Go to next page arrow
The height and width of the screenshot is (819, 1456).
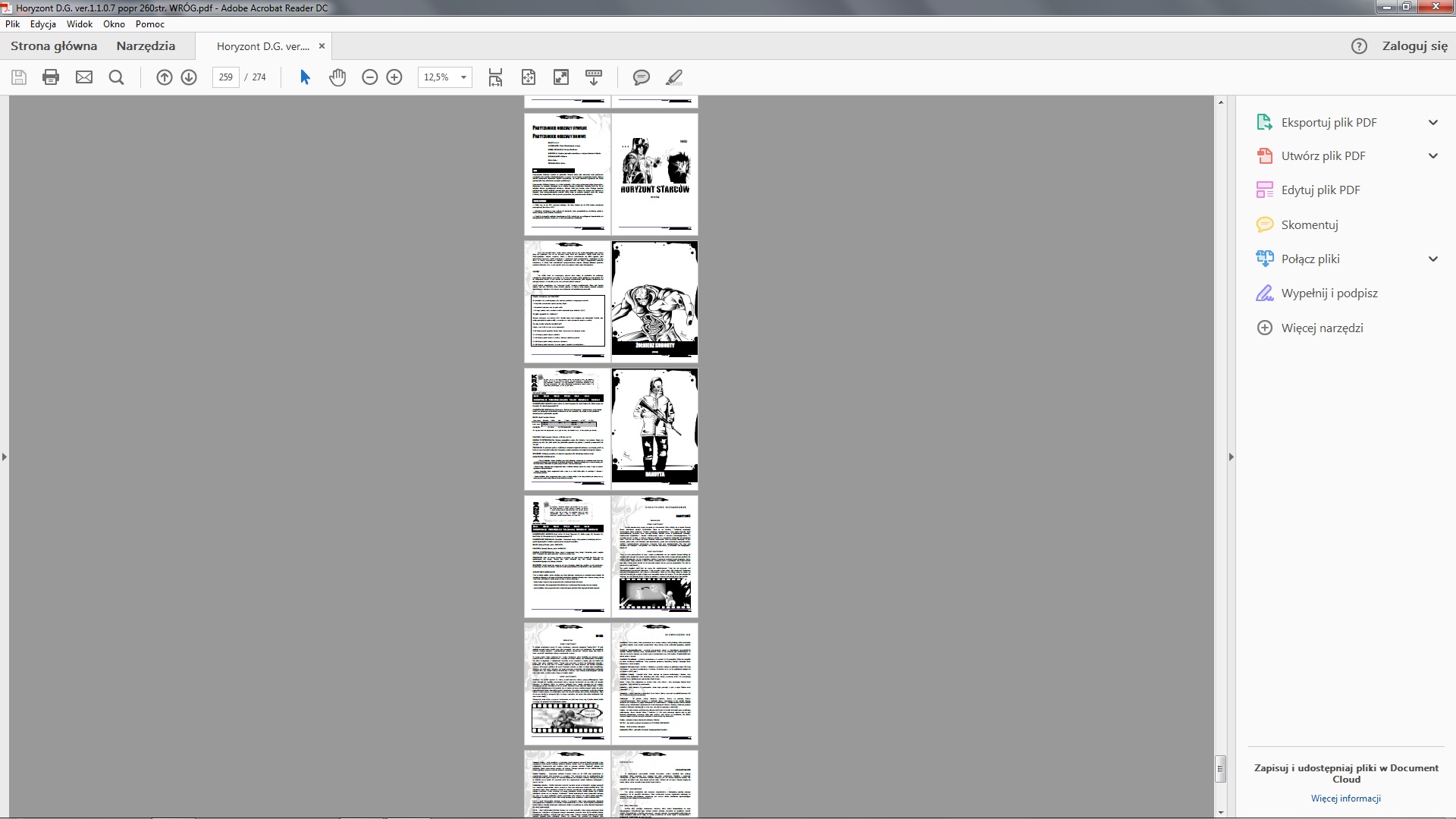(x=189, y=77)
